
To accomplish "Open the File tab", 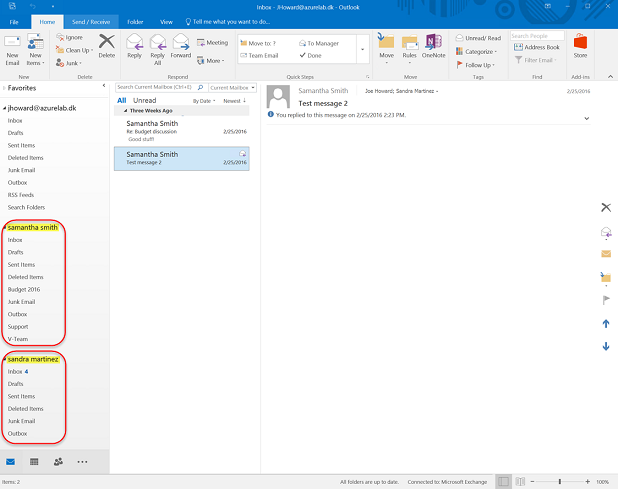I will [14, 22].
